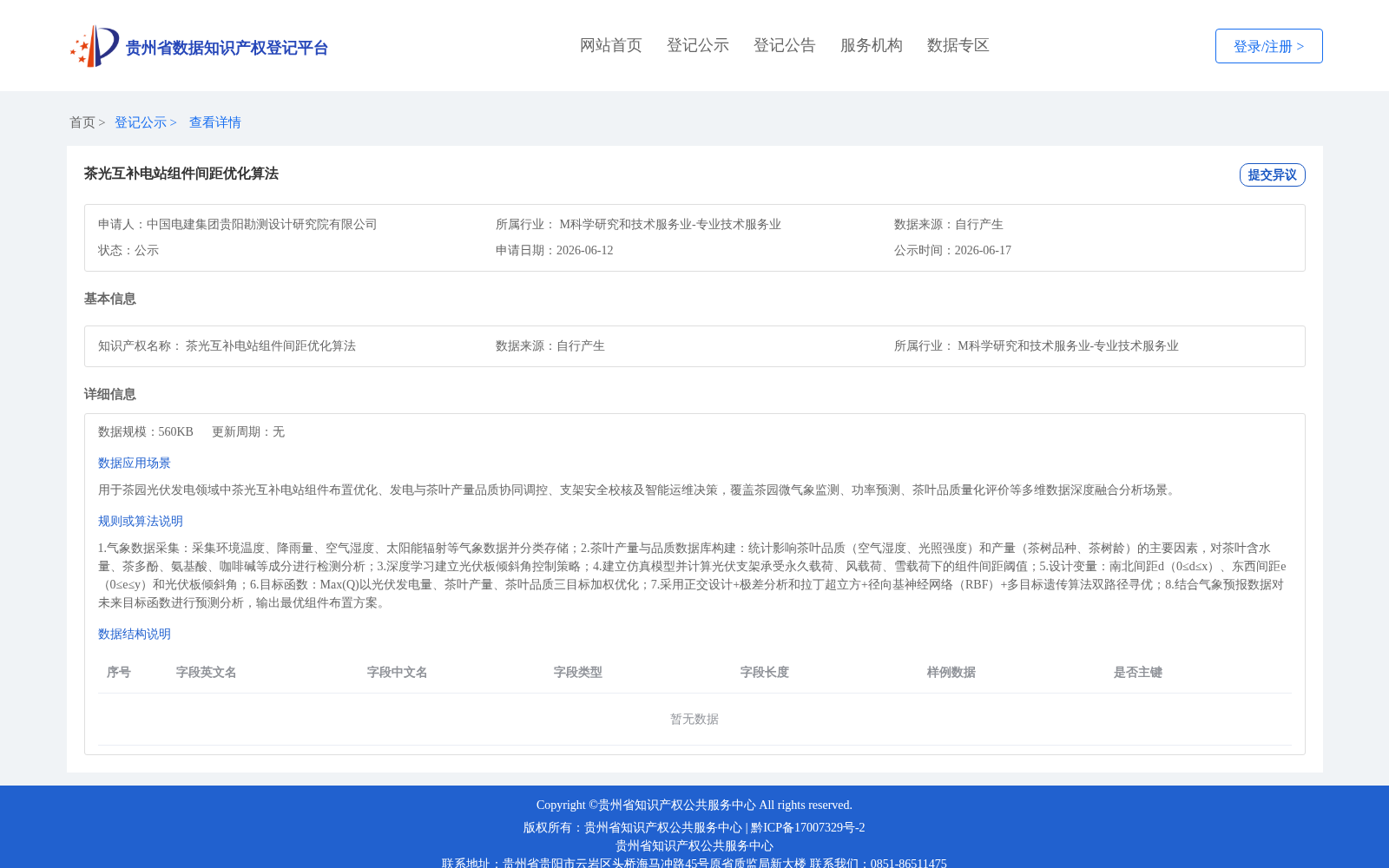The image size is (1389, 868).
Task: Click the 数据来源：自行产生 in 基本信息 row
Action: point(550,345)
